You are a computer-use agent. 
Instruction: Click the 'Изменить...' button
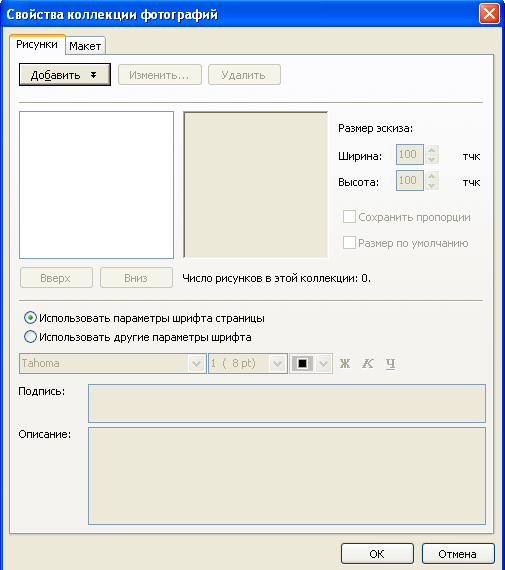(160, 75)
